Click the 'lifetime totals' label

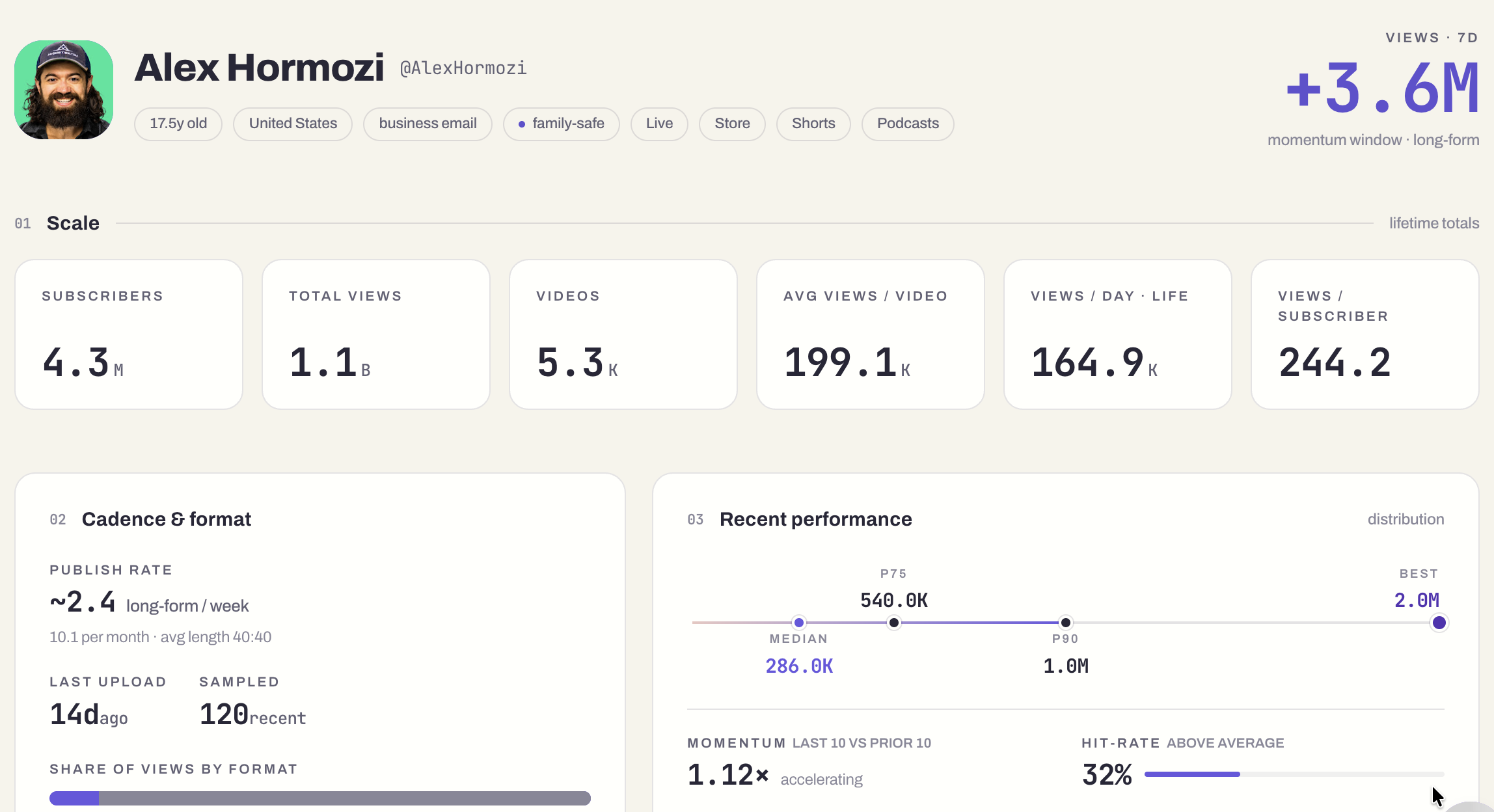click(x=1434, y=223)
